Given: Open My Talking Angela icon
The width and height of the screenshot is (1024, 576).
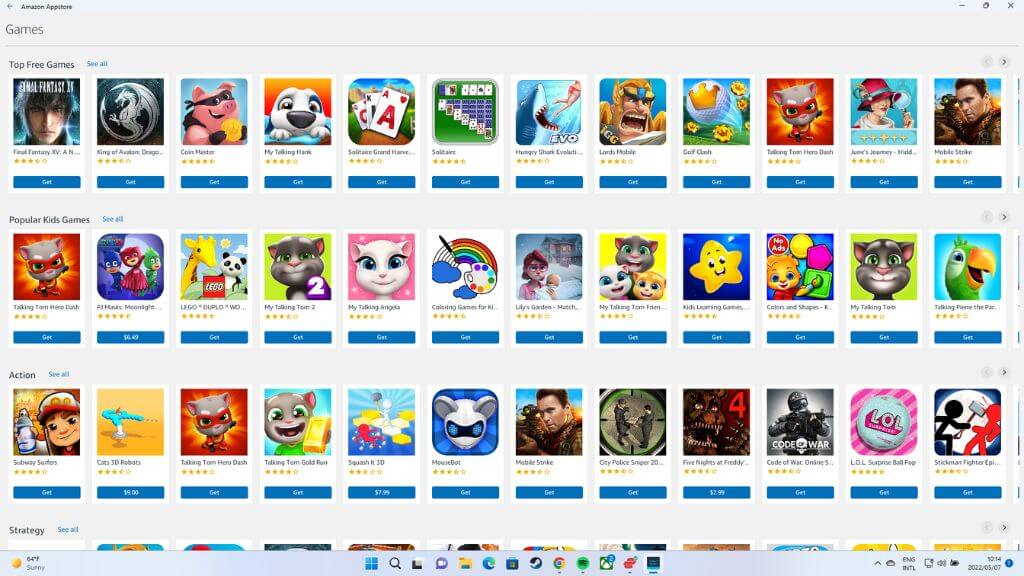Looking at the screenshot, I should click(x=381, y=267).
